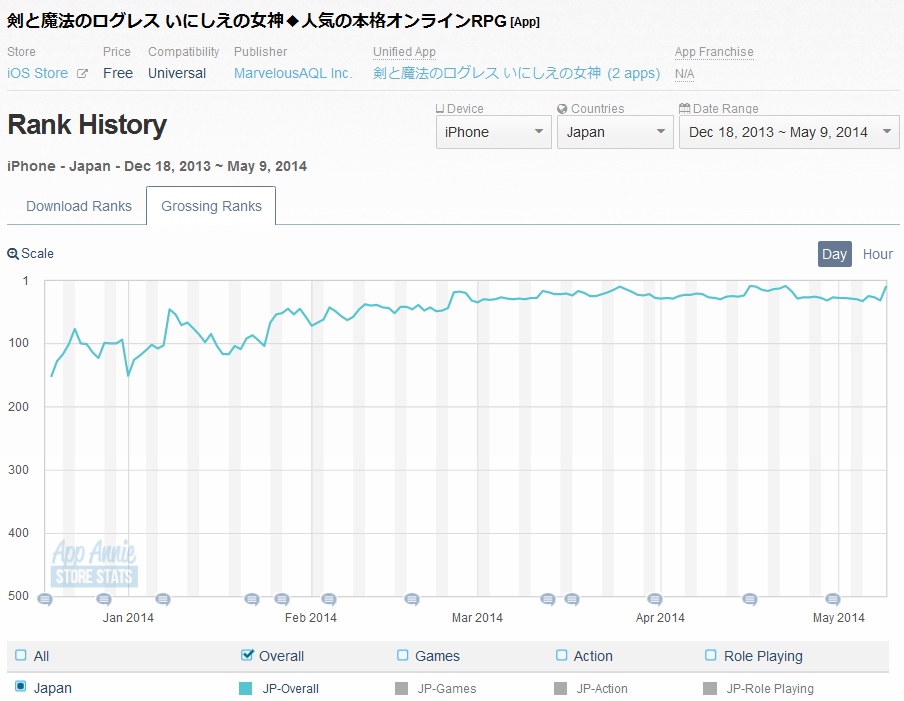This screenshot has height=701, width=904.
Task: Click the globe icon next to Countries
Action: 562,108
